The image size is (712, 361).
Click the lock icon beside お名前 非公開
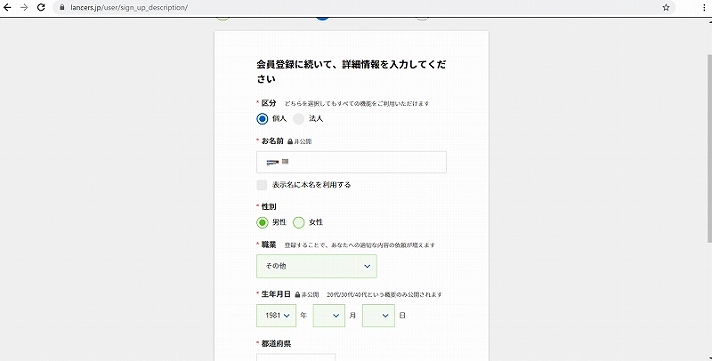point(290,142)
